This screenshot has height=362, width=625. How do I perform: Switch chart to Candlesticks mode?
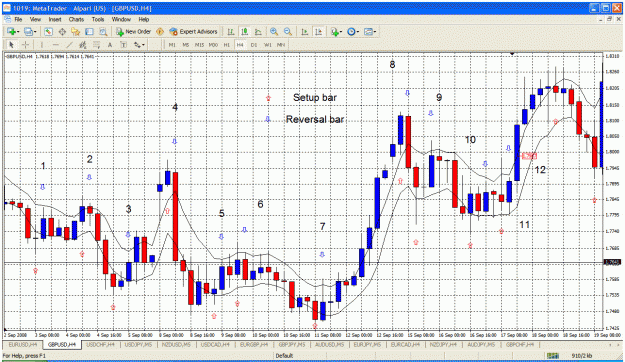[x=244, y=32]
